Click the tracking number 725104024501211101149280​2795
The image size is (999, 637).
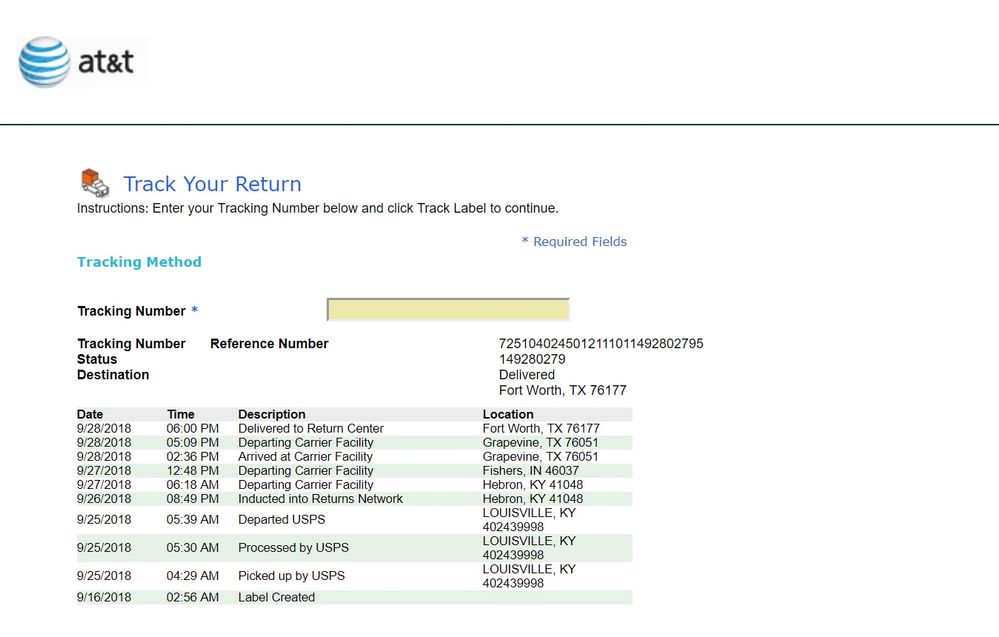[x=601, y=344]
